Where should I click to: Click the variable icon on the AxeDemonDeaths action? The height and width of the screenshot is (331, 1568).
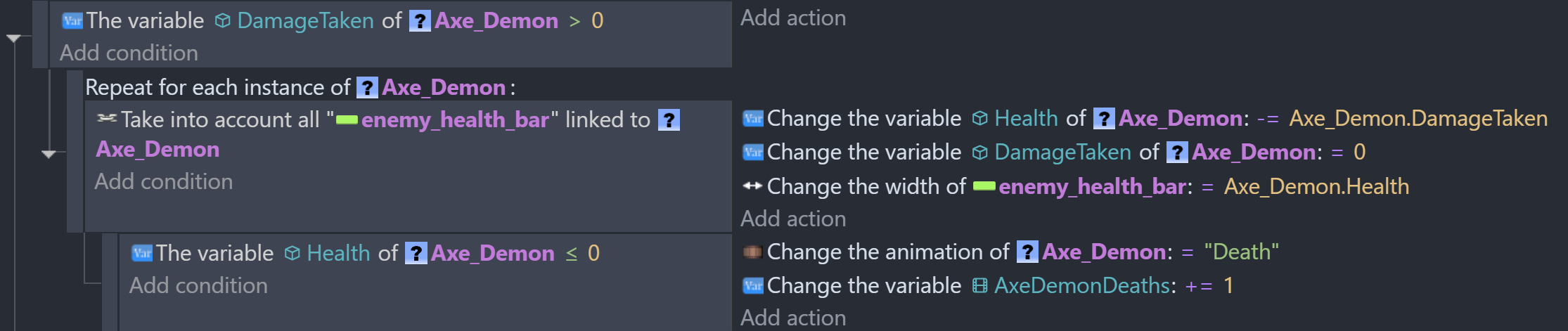752,285
